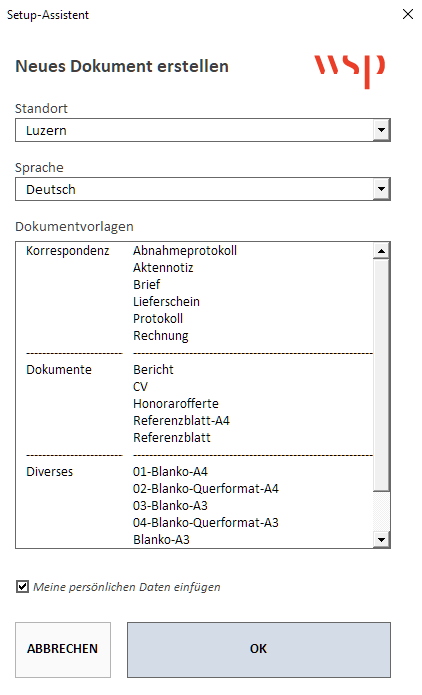
Task: Click the list scroll-down arrow
Action: (x=381, y=539)
